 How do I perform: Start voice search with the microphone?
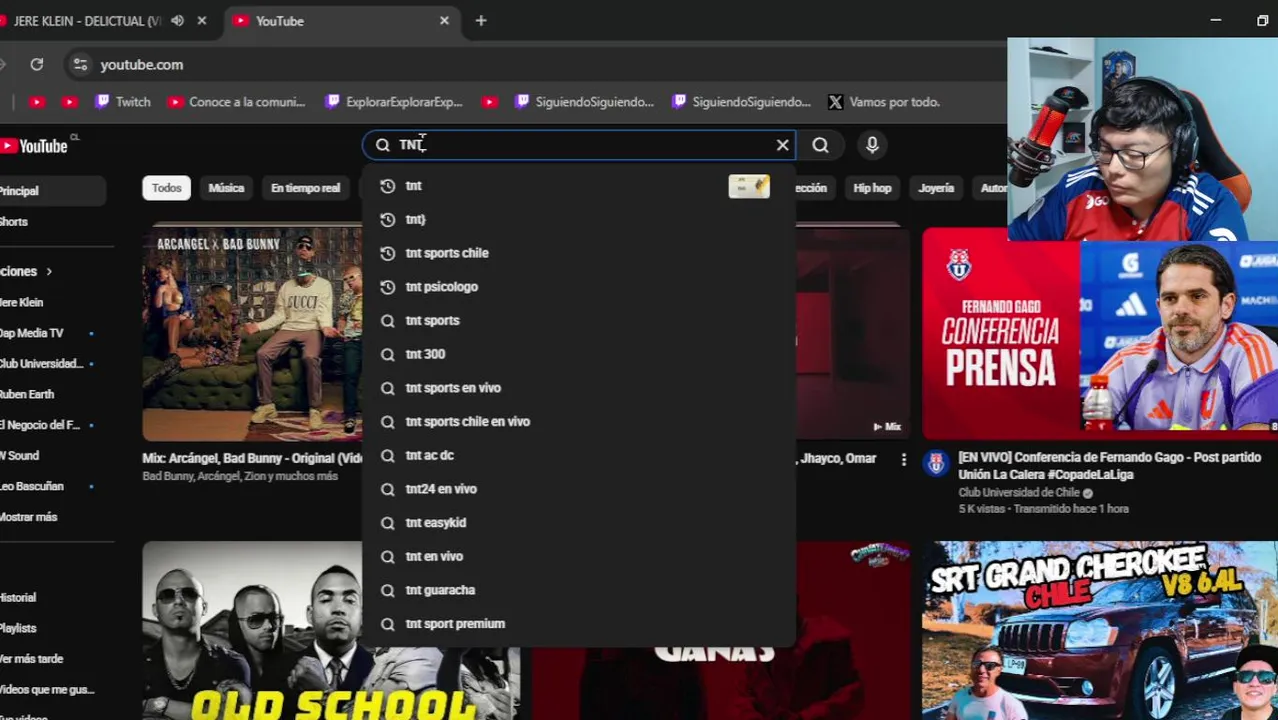(x=872, y=145)
